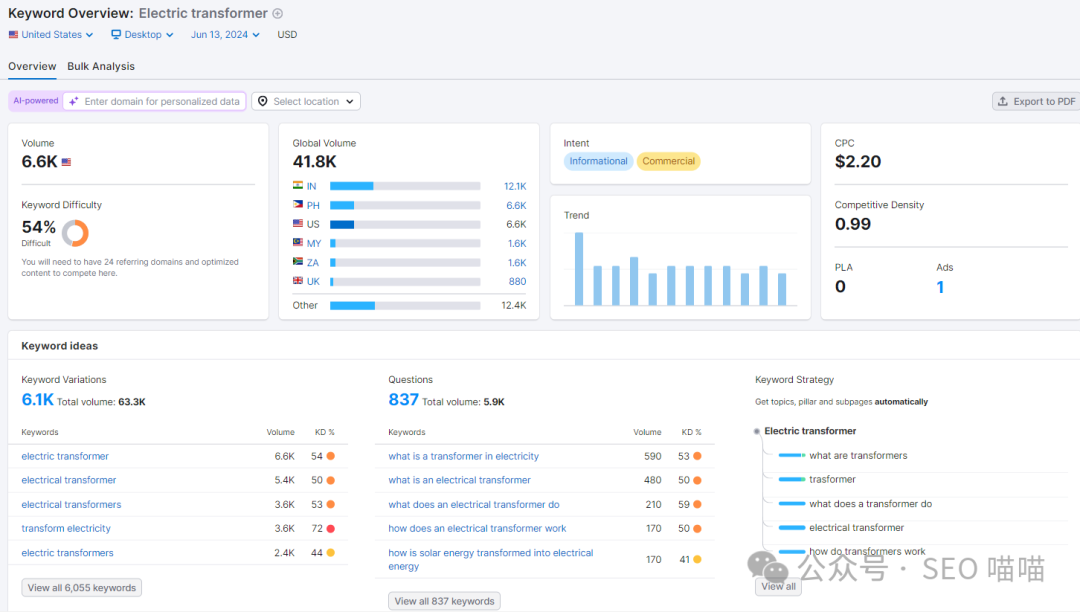The image size is (1080, 612).
Task: Click the US flag next to volume 6.6K
Action: [67, 162]
